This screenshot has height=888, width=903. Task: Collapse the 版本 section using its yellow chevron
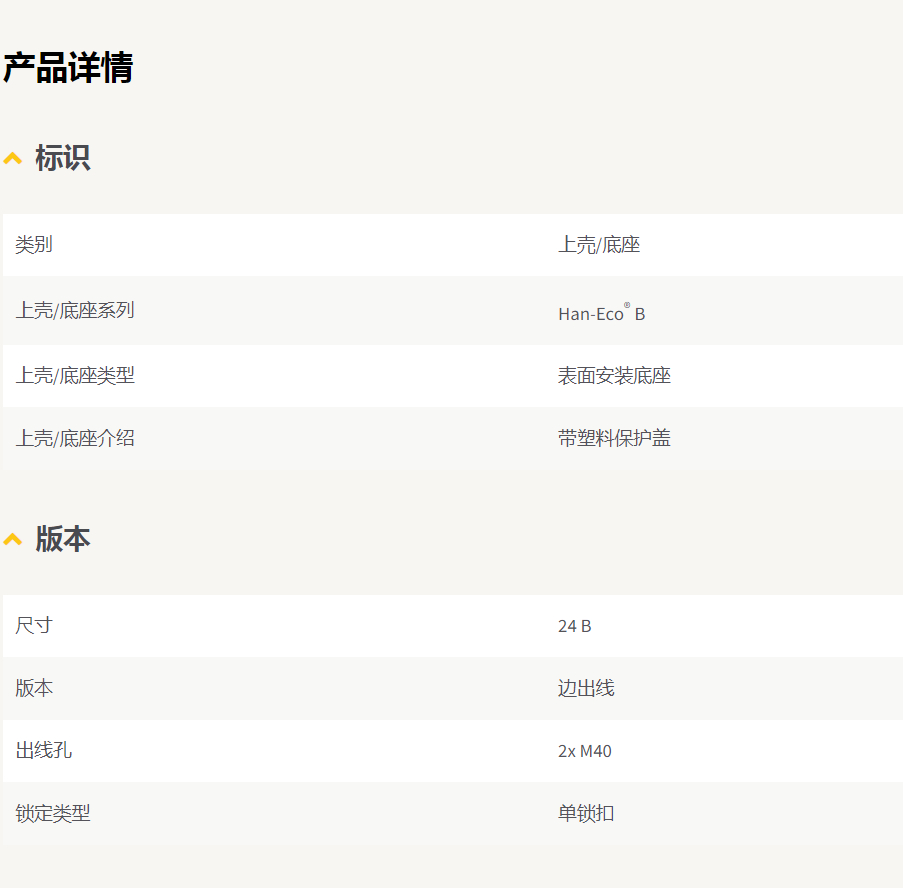[13, 539]
